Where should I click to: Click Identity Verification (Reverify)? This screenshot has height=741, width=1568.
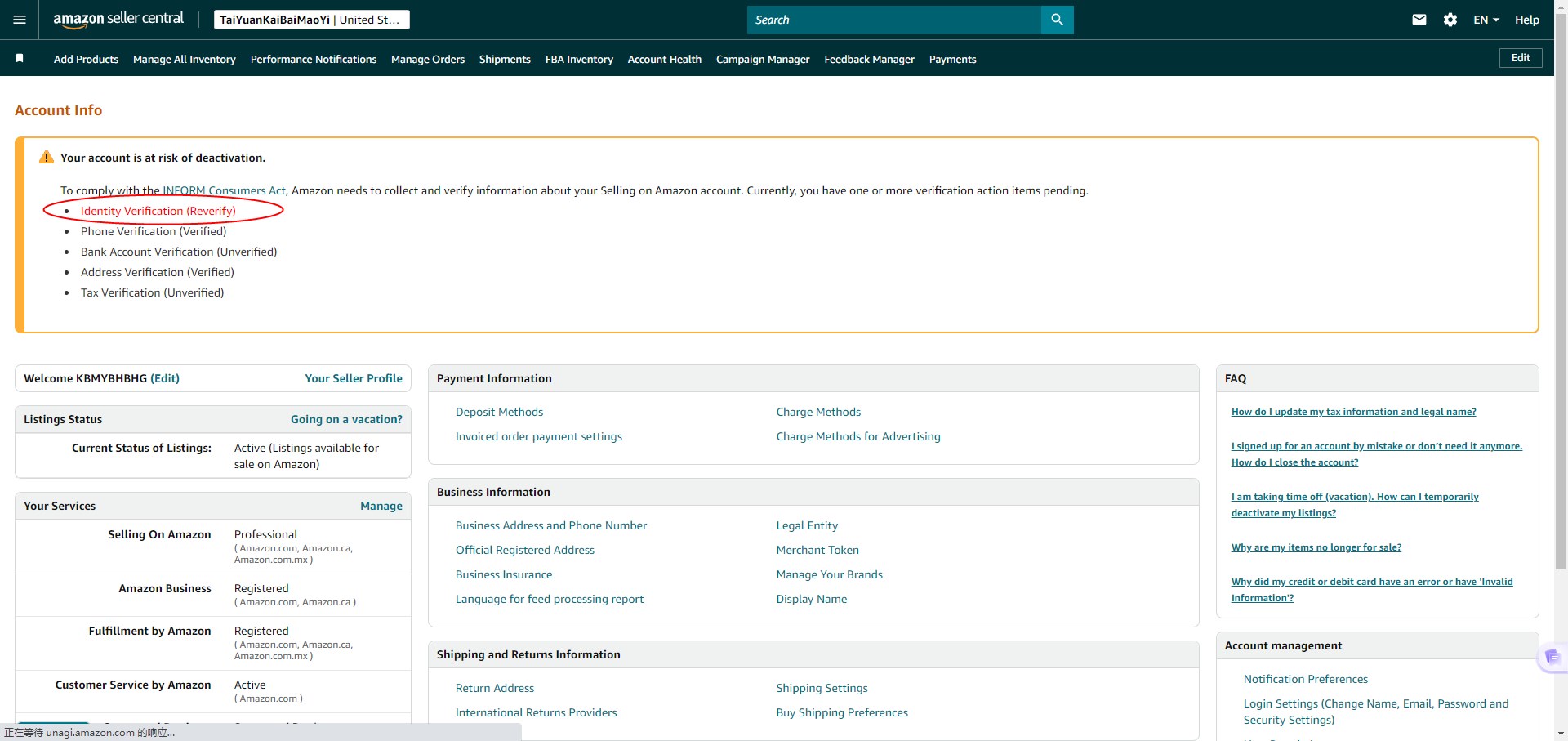click(158, 211)
